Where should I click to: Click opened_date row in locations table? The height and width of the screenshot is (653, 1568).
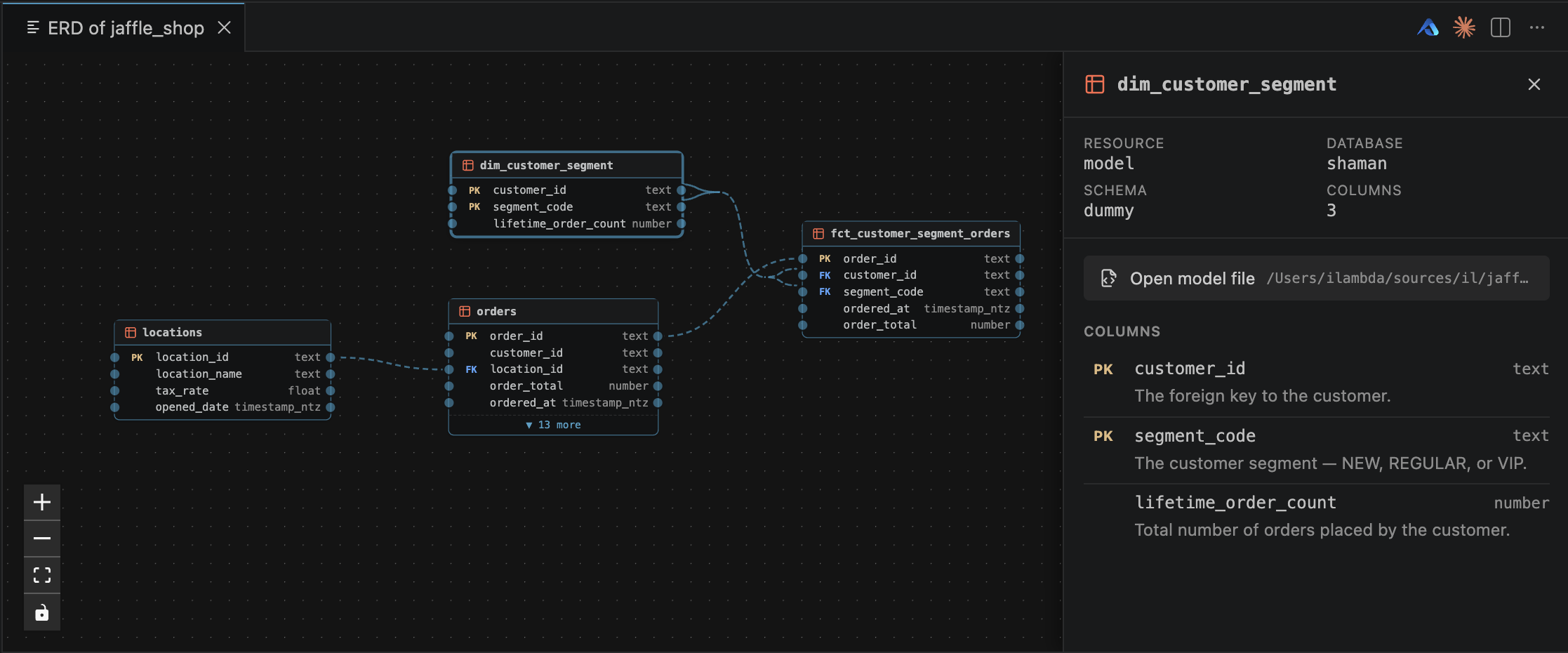click(x=222, y=407)
